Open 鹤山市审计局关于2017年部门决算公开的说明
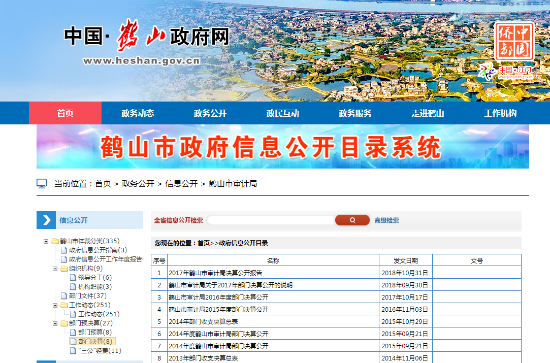The image size is (550, 363). [230, 285]
